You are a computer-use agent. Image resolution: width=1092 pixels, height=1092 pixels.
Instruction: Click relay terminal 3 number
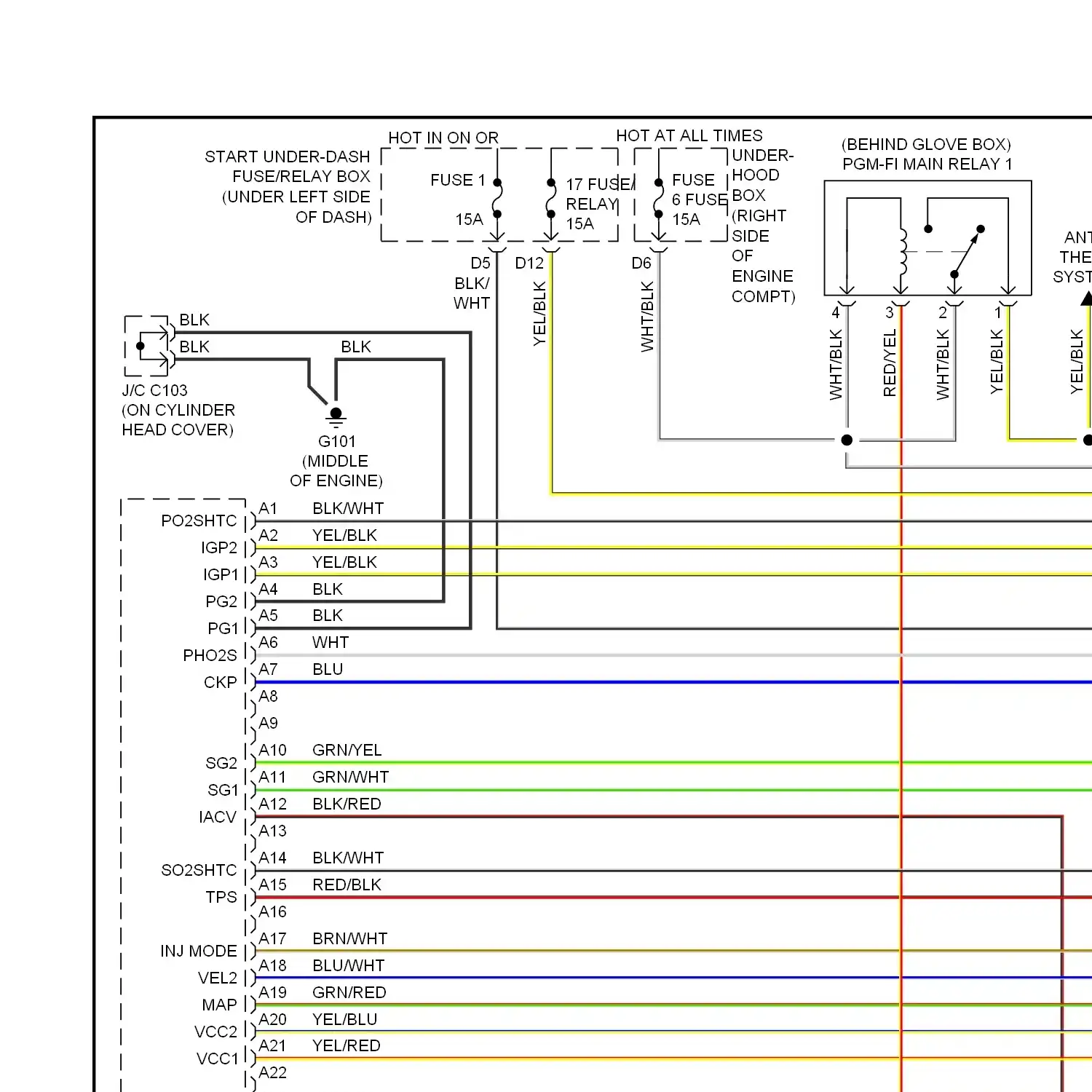pos(890,312)
